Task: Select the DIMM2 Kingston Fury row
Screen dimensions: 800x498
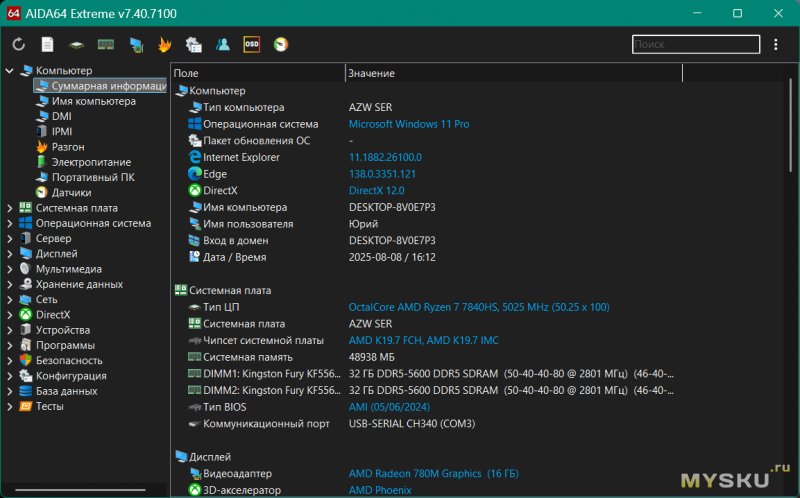Action: [x=478, y=390]
